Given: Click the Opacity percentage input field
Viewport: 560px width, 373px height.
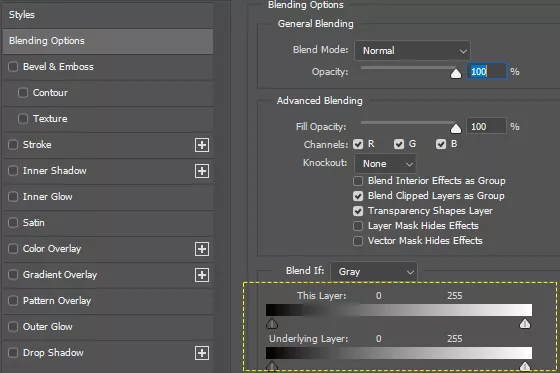Looking at the screenshot, I should point(486,71).
